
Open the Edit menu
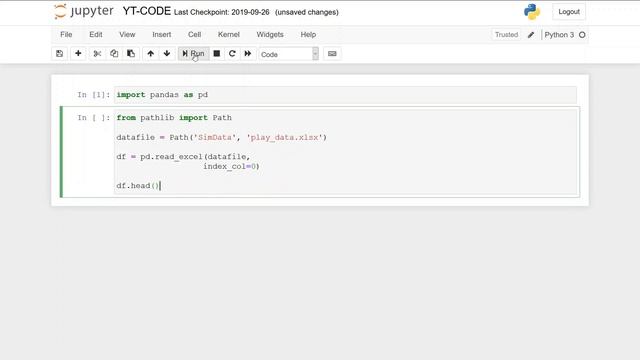click(96, 35)
